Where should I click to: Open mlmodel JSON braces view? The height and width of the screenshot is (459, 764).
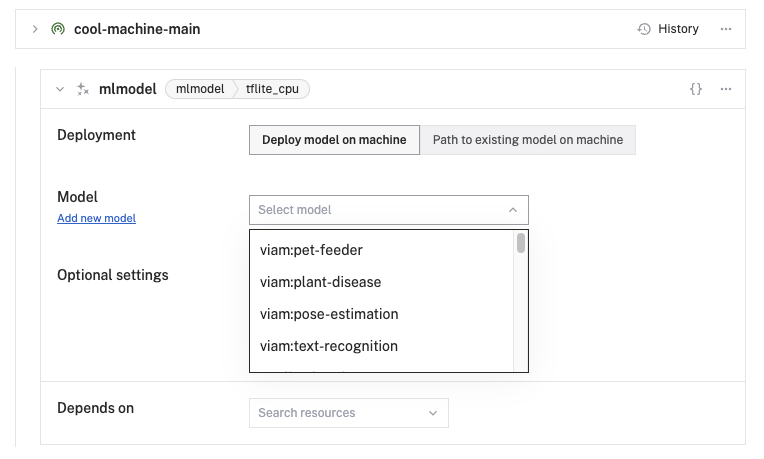(x=696, y=89)
